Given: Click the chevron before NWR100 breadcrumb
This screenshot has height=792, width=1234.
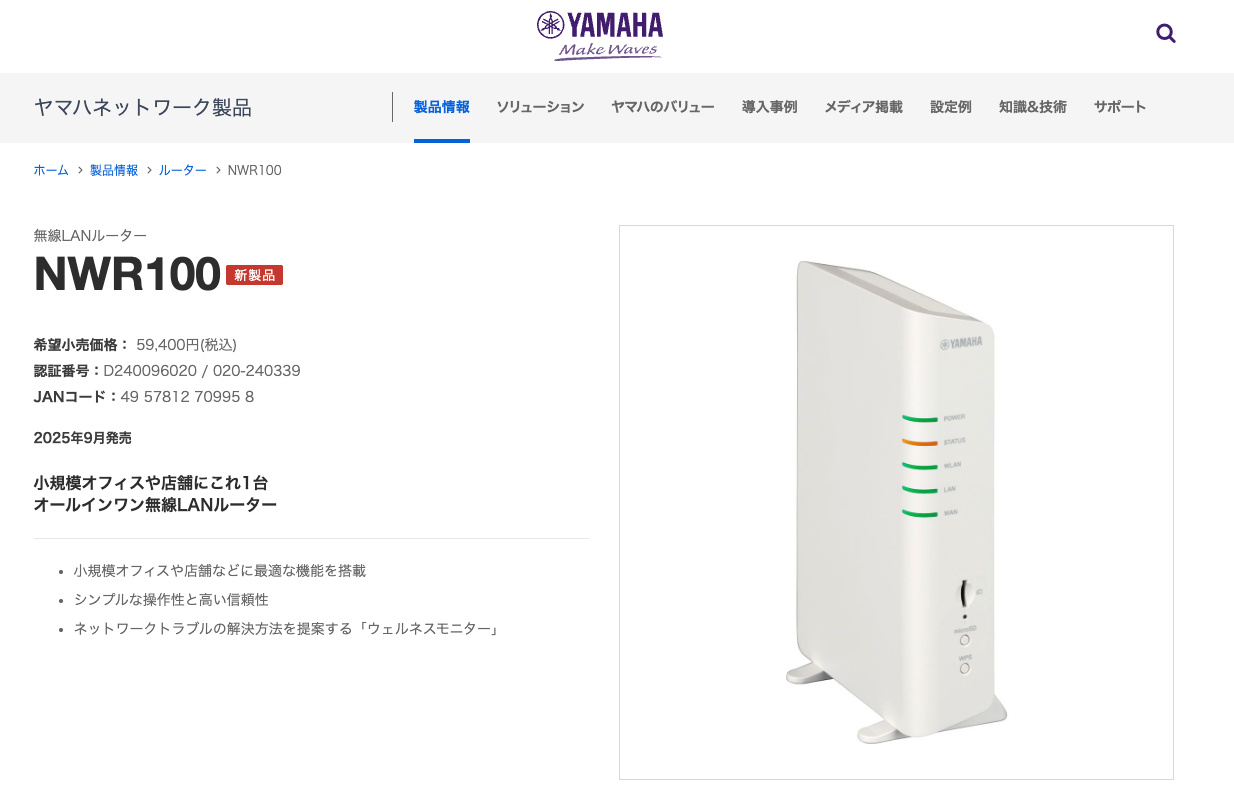Looking at the screenshot, I should pyautogui.click(x=218, y=170).
